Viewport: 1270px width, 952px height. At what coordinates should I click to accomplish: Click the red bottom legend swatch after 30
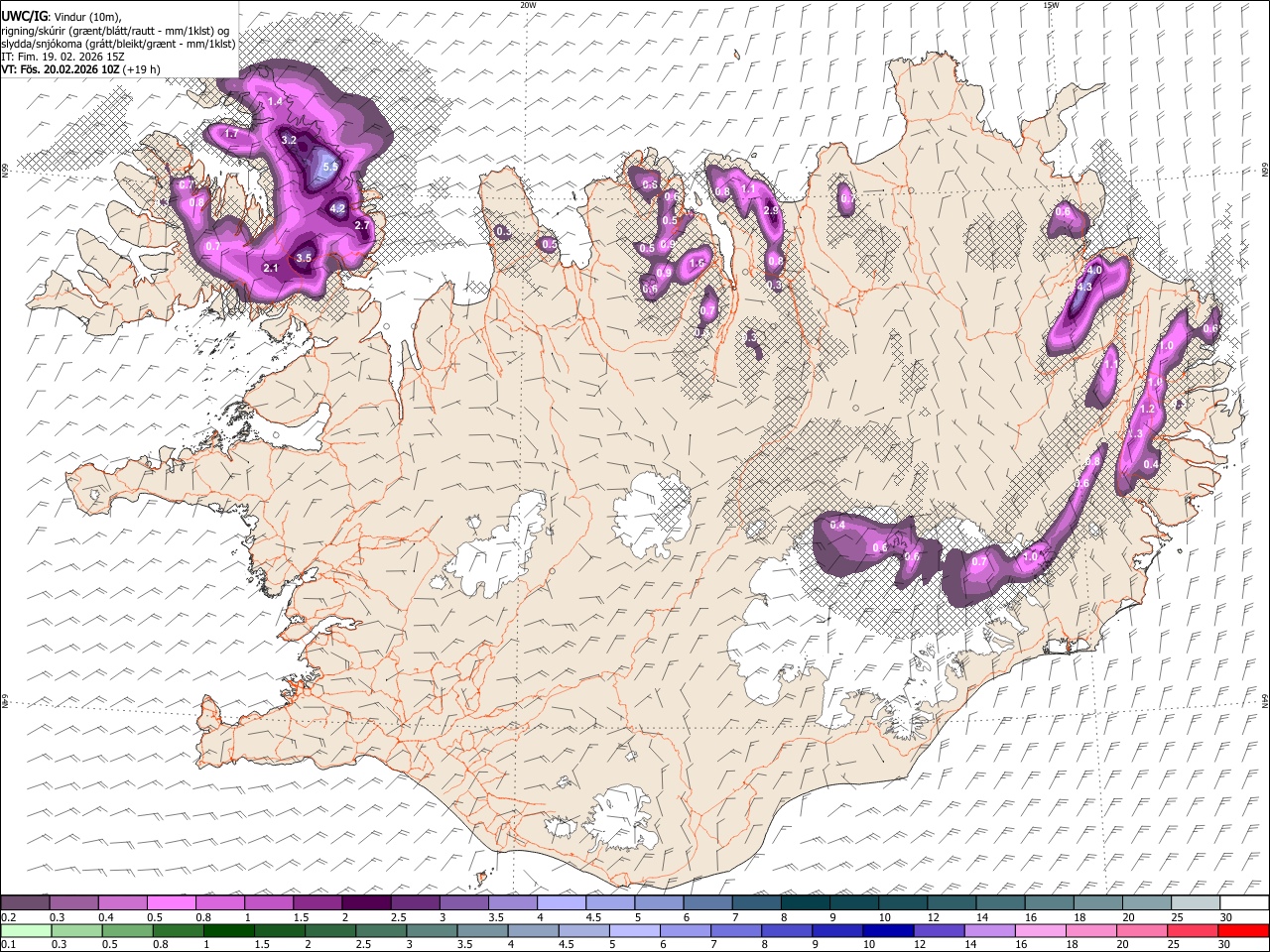coord(1244,930)
